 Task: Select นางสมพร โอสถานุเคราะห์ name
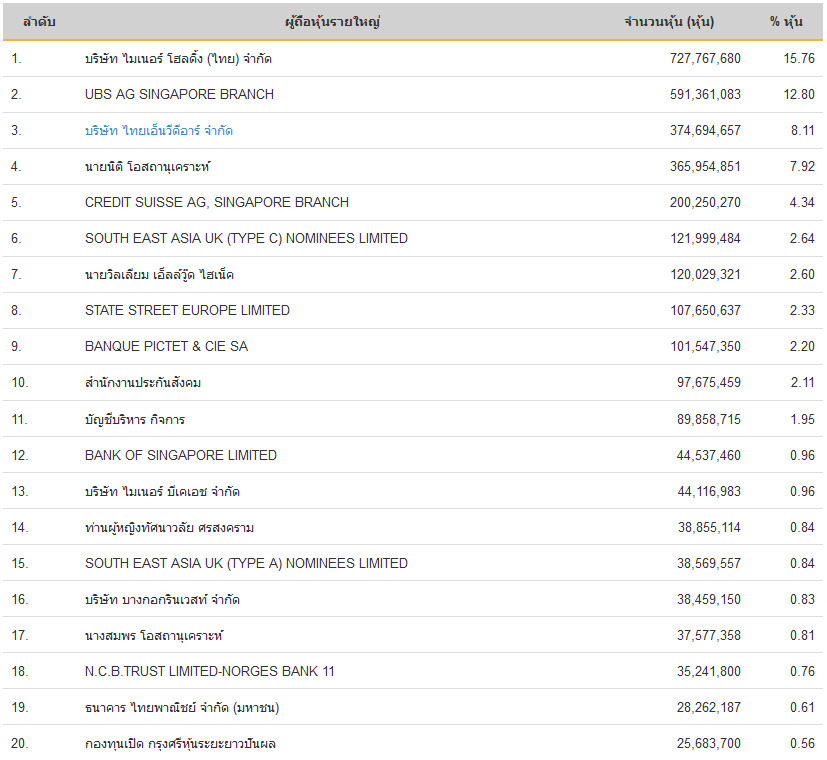coord(154,636)
